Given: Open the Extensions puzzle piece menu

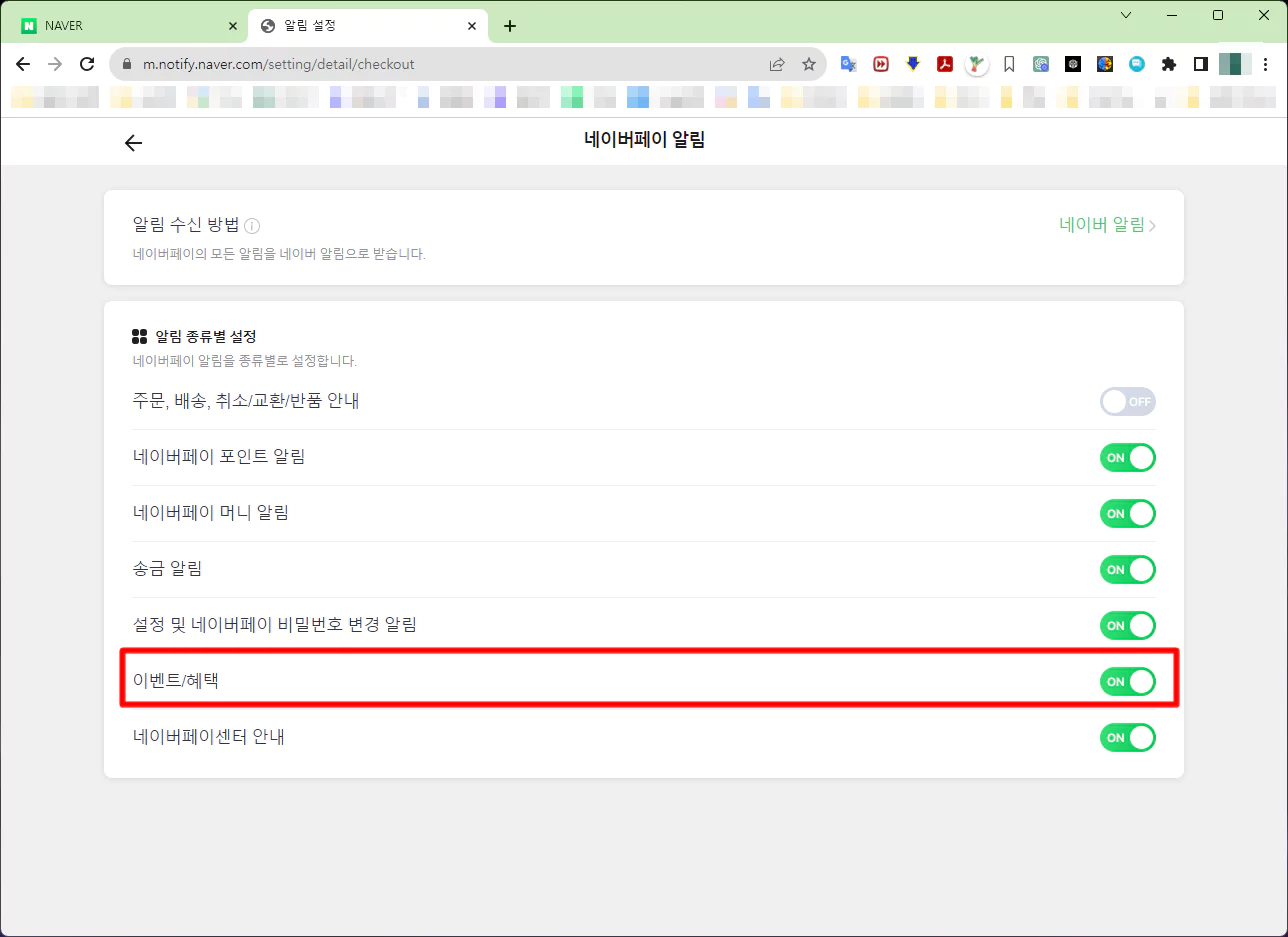Looking at the screenshot, I should tap(1168, 64).
